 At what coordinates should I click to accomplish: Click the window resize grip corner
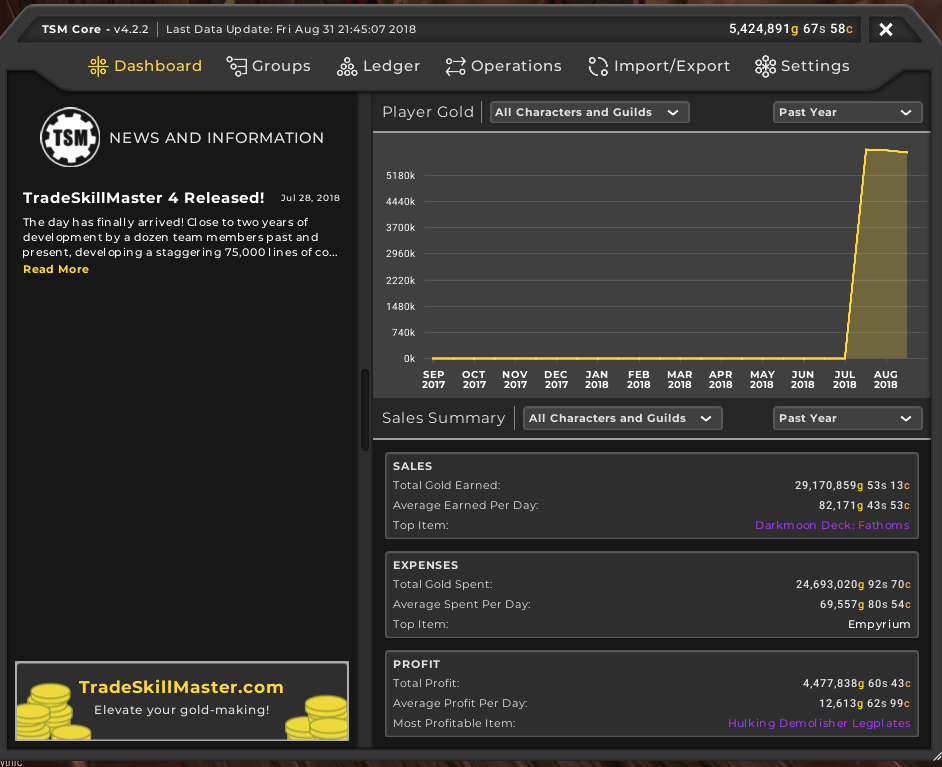click(937, 756)
